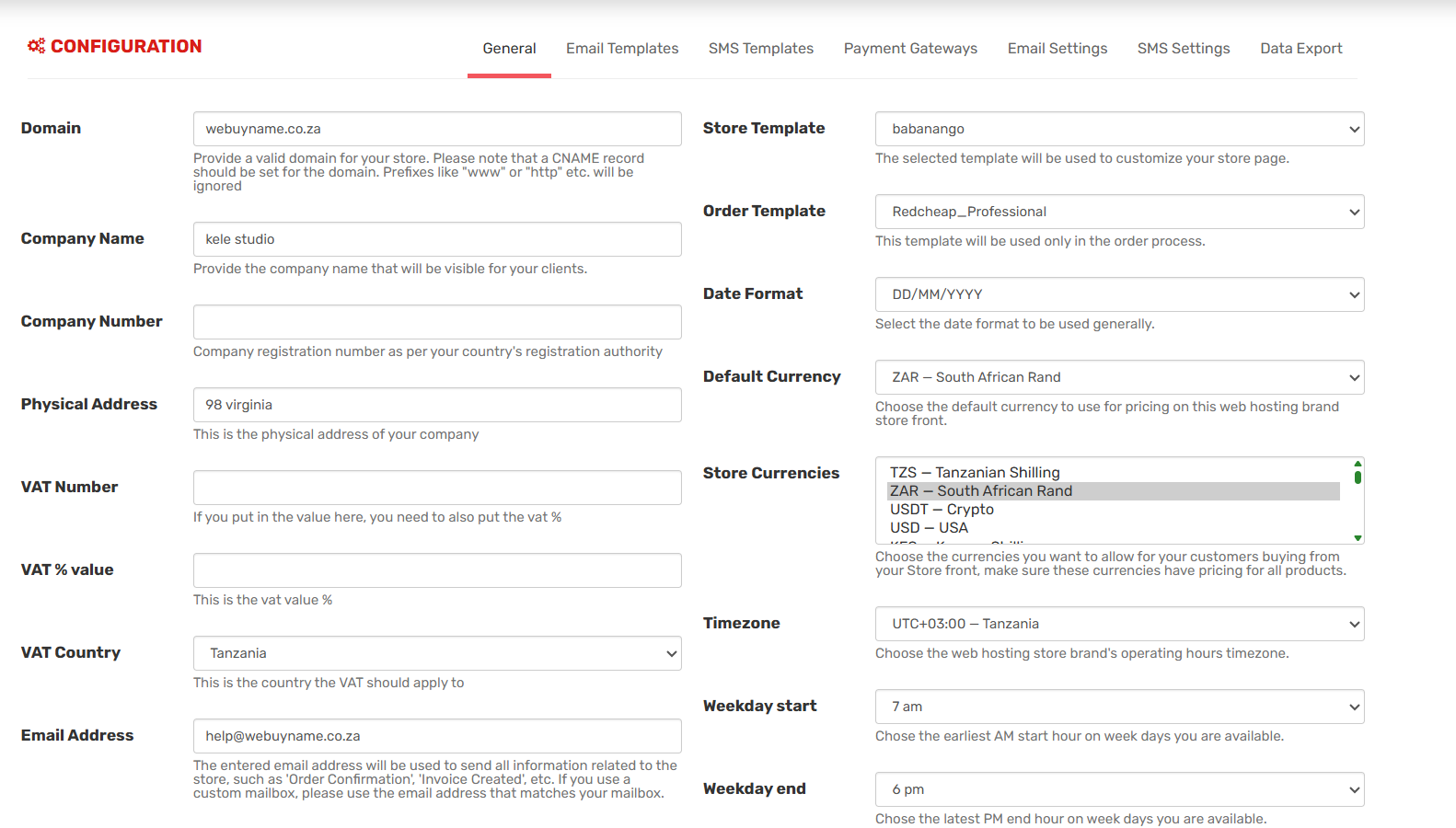Click the empty Company Number field
1456x828 pixels.
[x=437, y=322]
